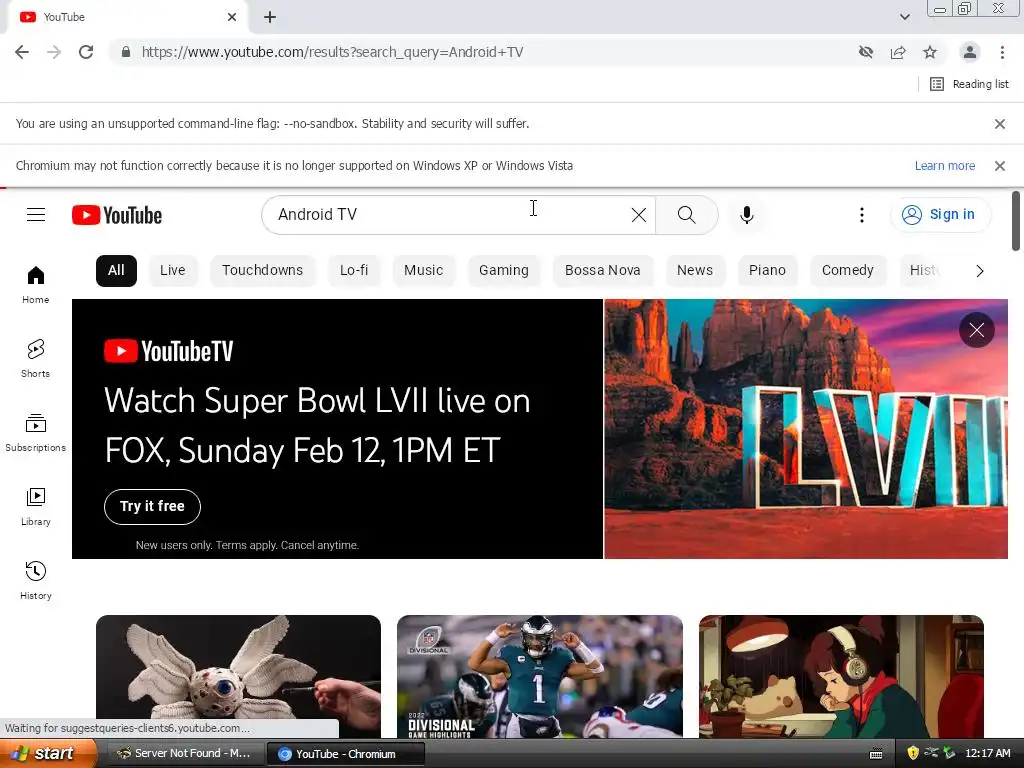The width and height of the screenshot is (1024, 768).
Task: Open Chromium three-dot menu
Action: (1002, 52)
